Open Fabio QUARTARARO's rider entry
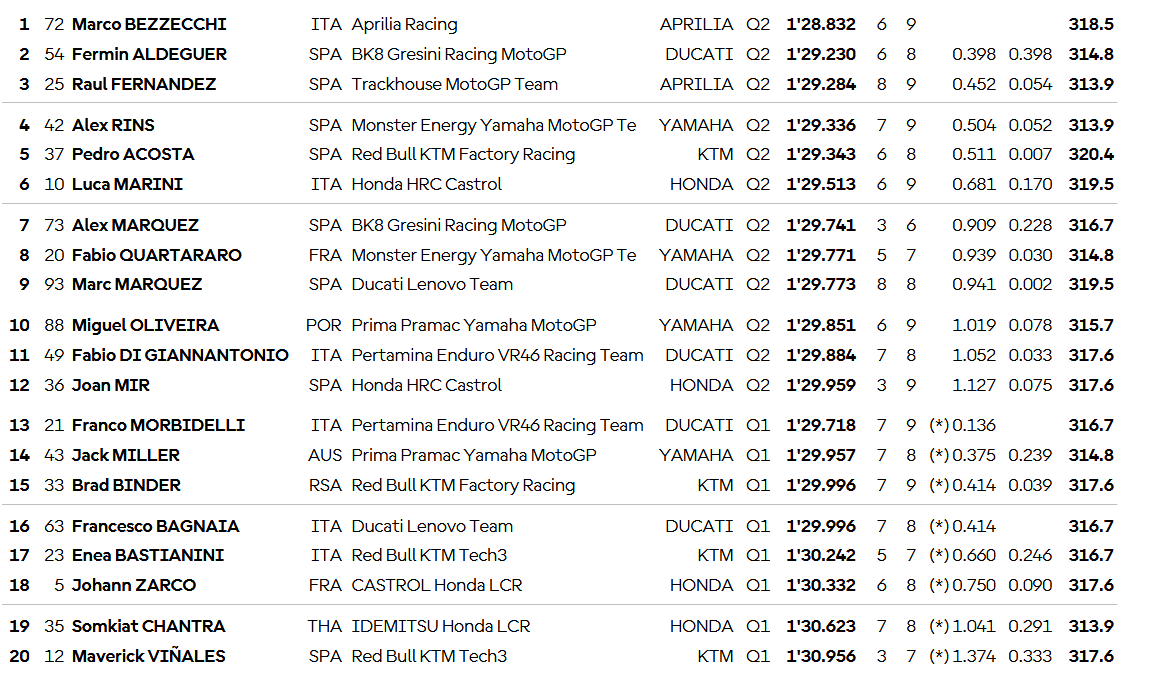Image resolution: width=1150 pixels, height=680 pixels. tap(156, 255)
